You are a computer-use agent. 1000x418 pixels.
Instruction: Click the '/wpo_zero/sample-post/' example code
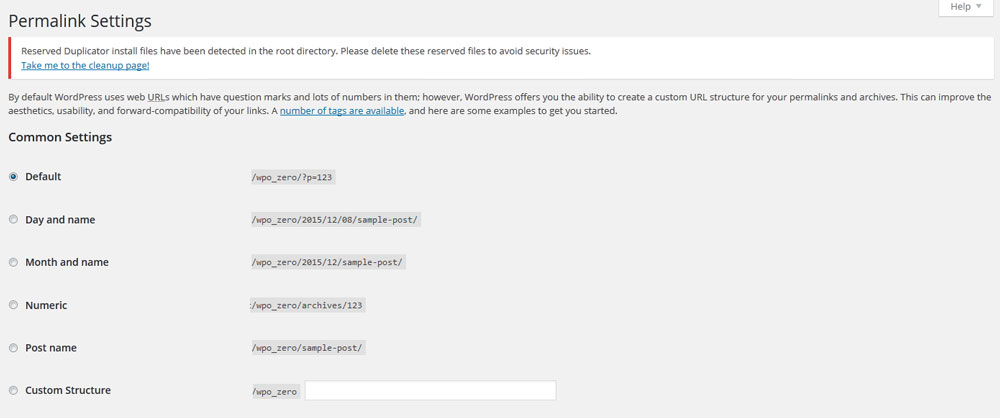point(308,349)
